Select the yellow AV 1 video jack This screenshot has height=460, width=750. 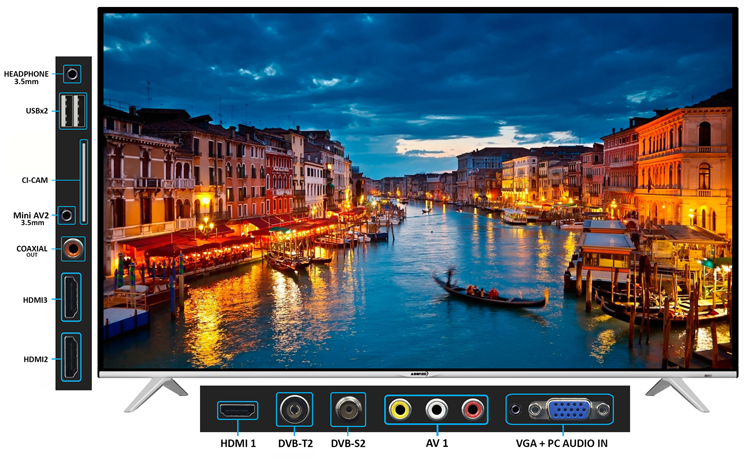(x=400, y=409)
